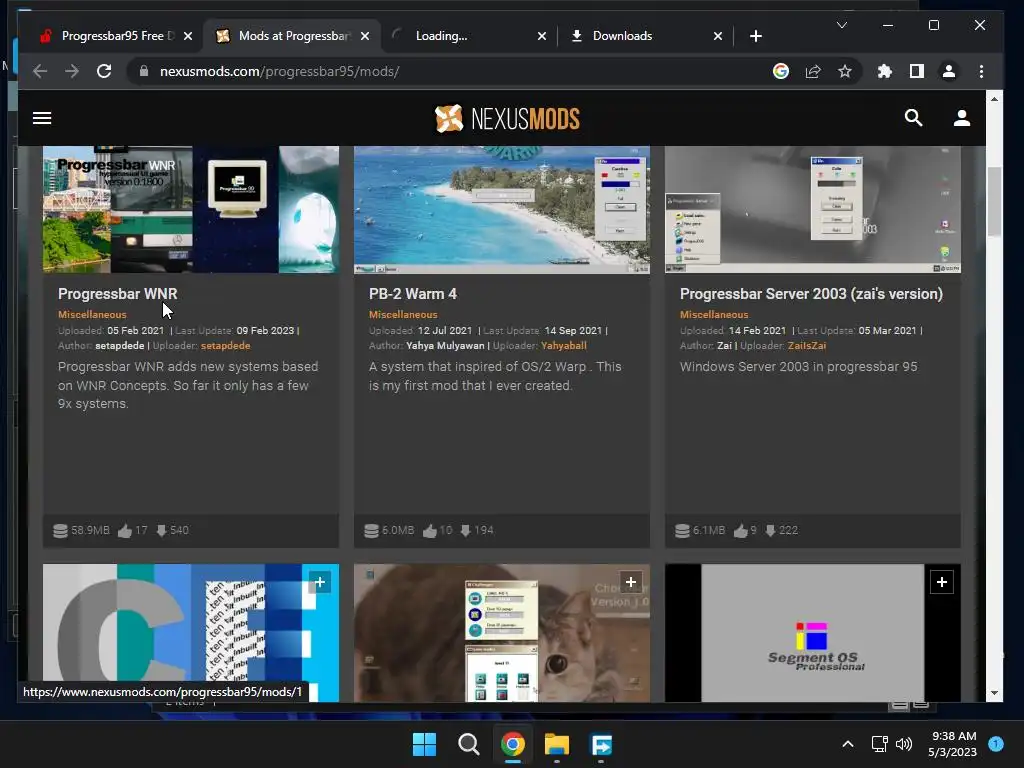This screenshot has width=1024, height=768.
Task: Show hidden system tray icons
Action: tap(848, 744)
